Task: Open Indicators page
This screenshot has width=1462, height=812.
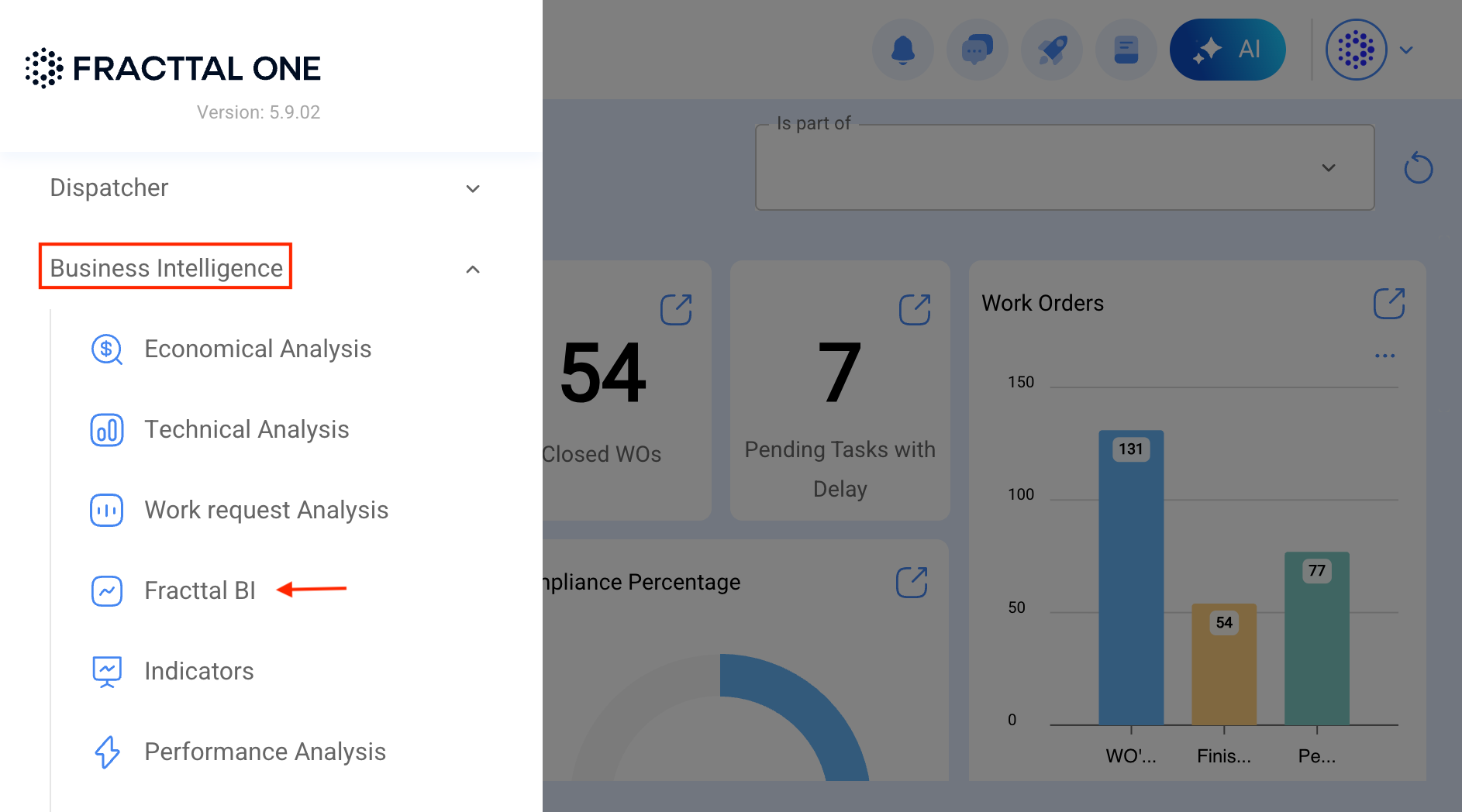Action: coord(199,671)
